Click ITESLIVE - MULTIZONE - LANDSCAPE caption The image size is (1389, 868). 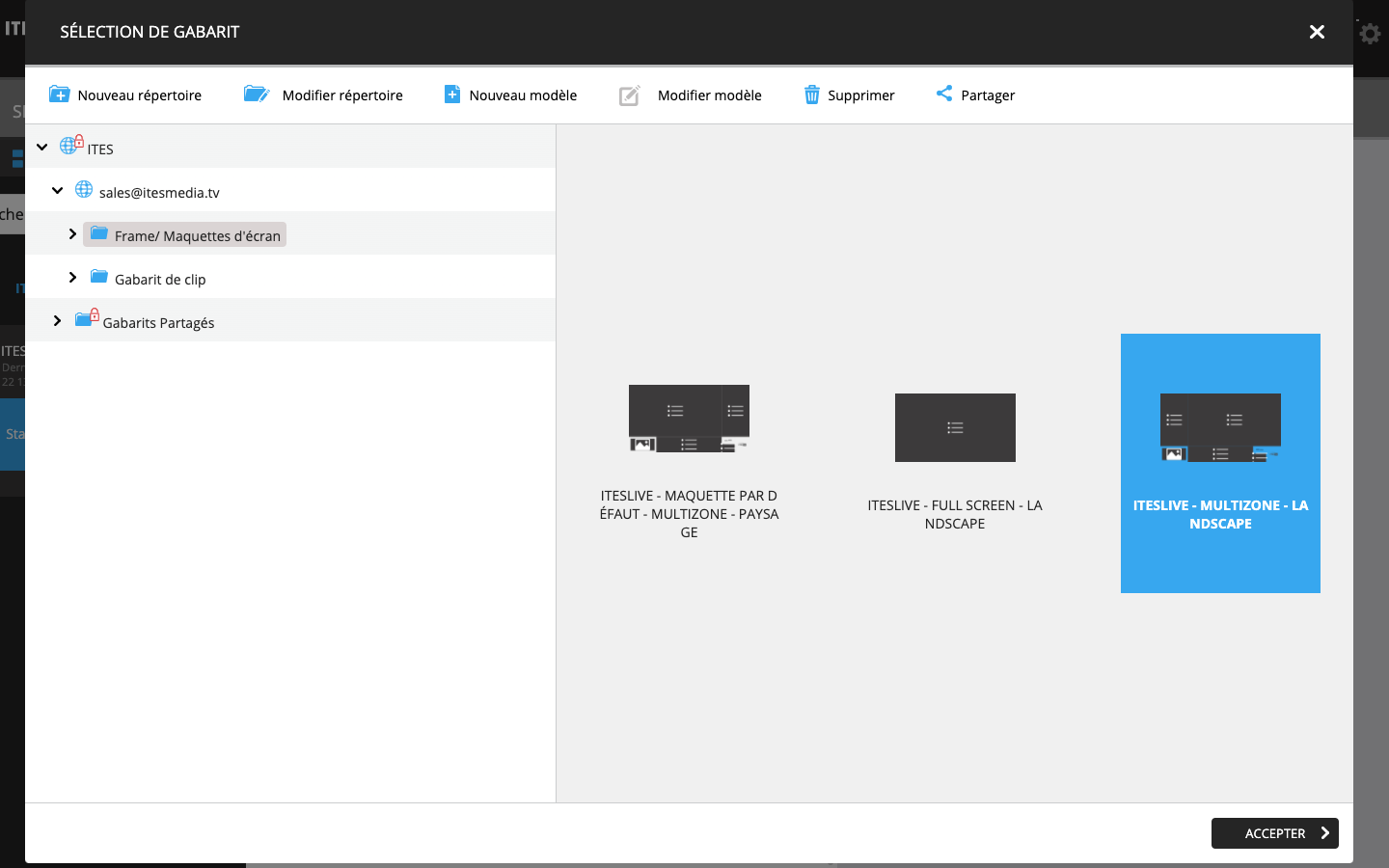1220,514
